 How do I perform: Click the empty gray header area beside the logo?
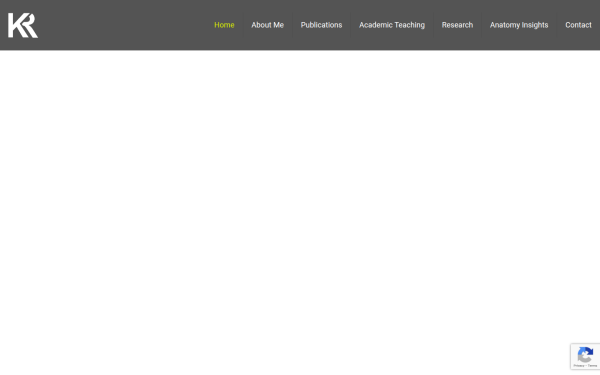[x=122, y=25]
